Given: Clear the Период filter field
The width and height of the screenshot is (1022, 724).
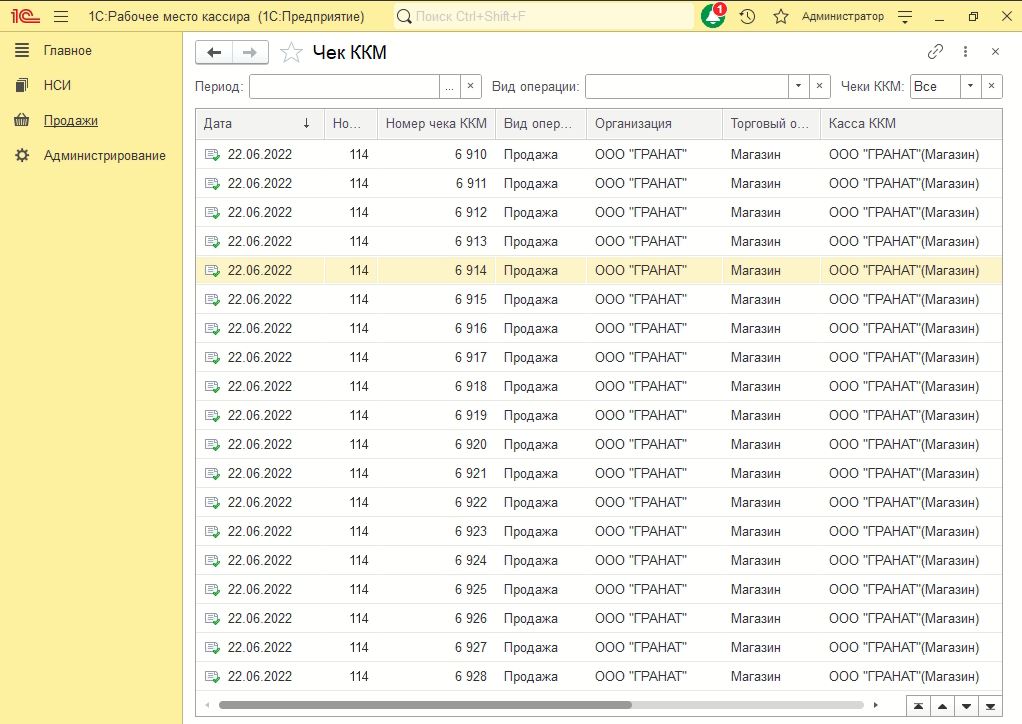Looking at the screenshot, I should coord(471,87).
